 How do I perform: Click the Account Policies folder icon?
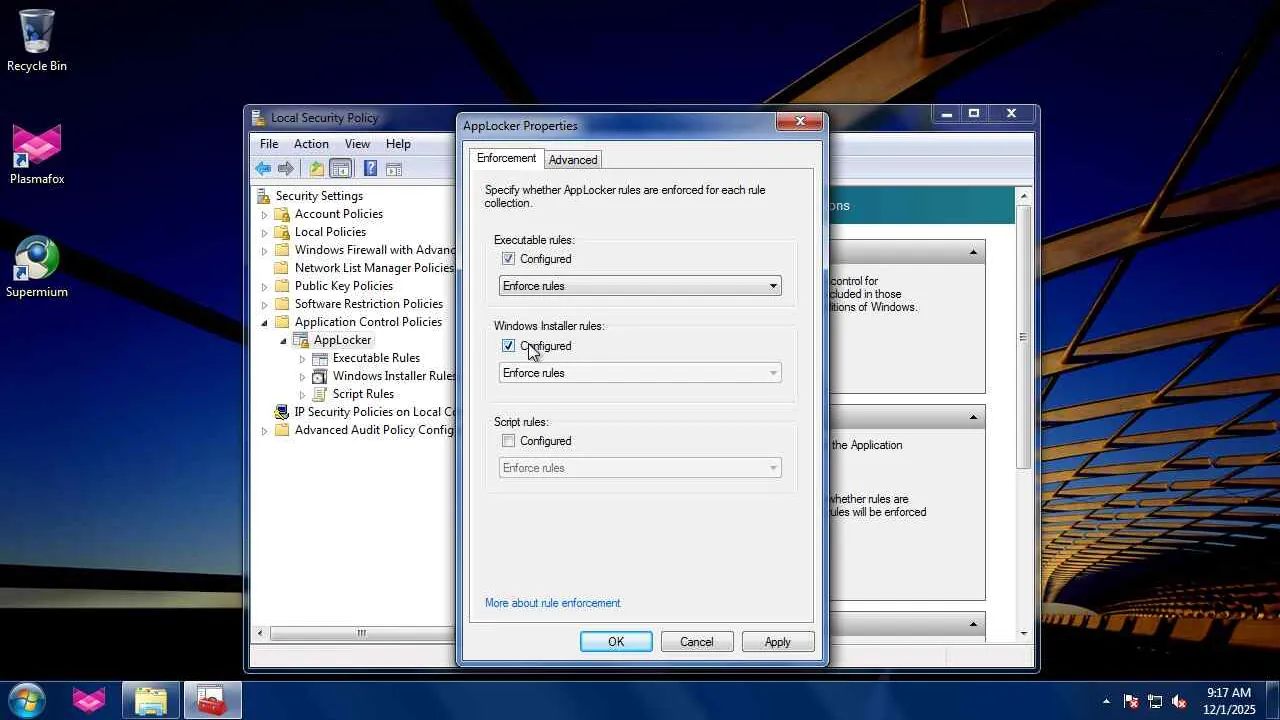(282, 214)
